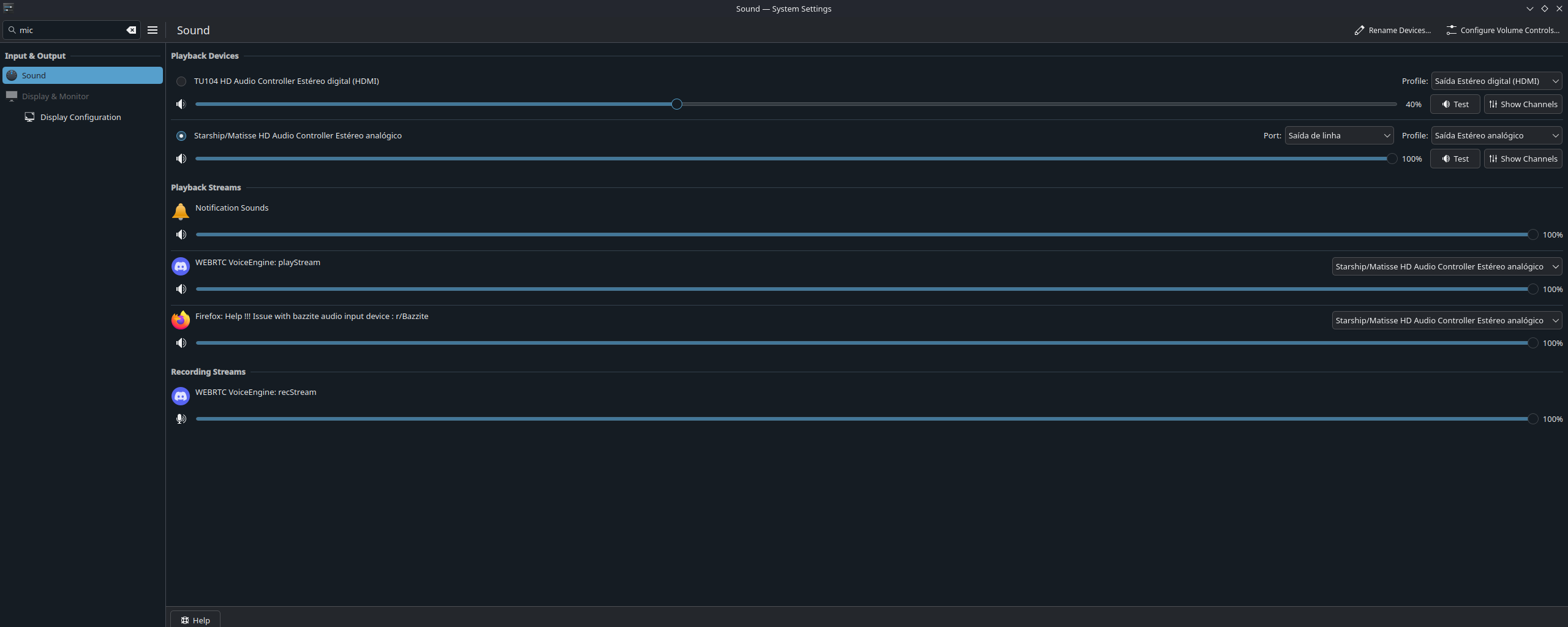Click the Recording Streams section header
The image size is (1568, 627).
[208, 372]
